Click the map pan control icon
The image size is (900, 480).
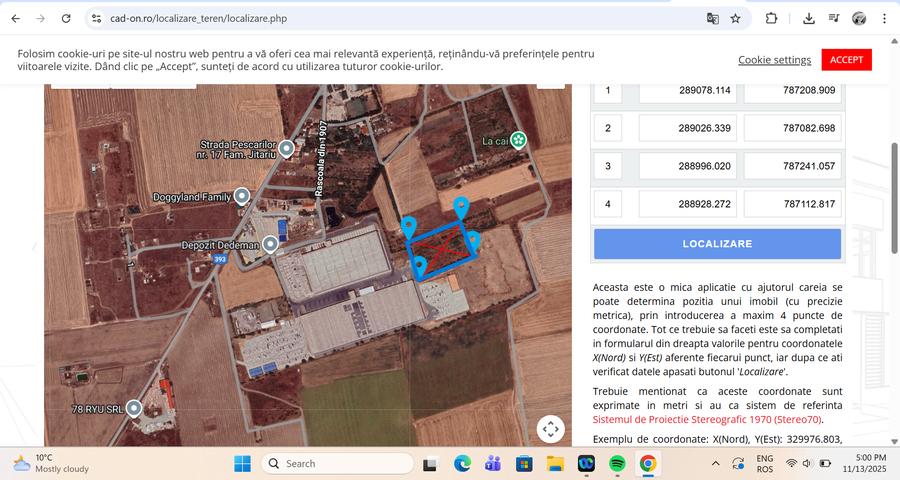(x=550, y=429)
